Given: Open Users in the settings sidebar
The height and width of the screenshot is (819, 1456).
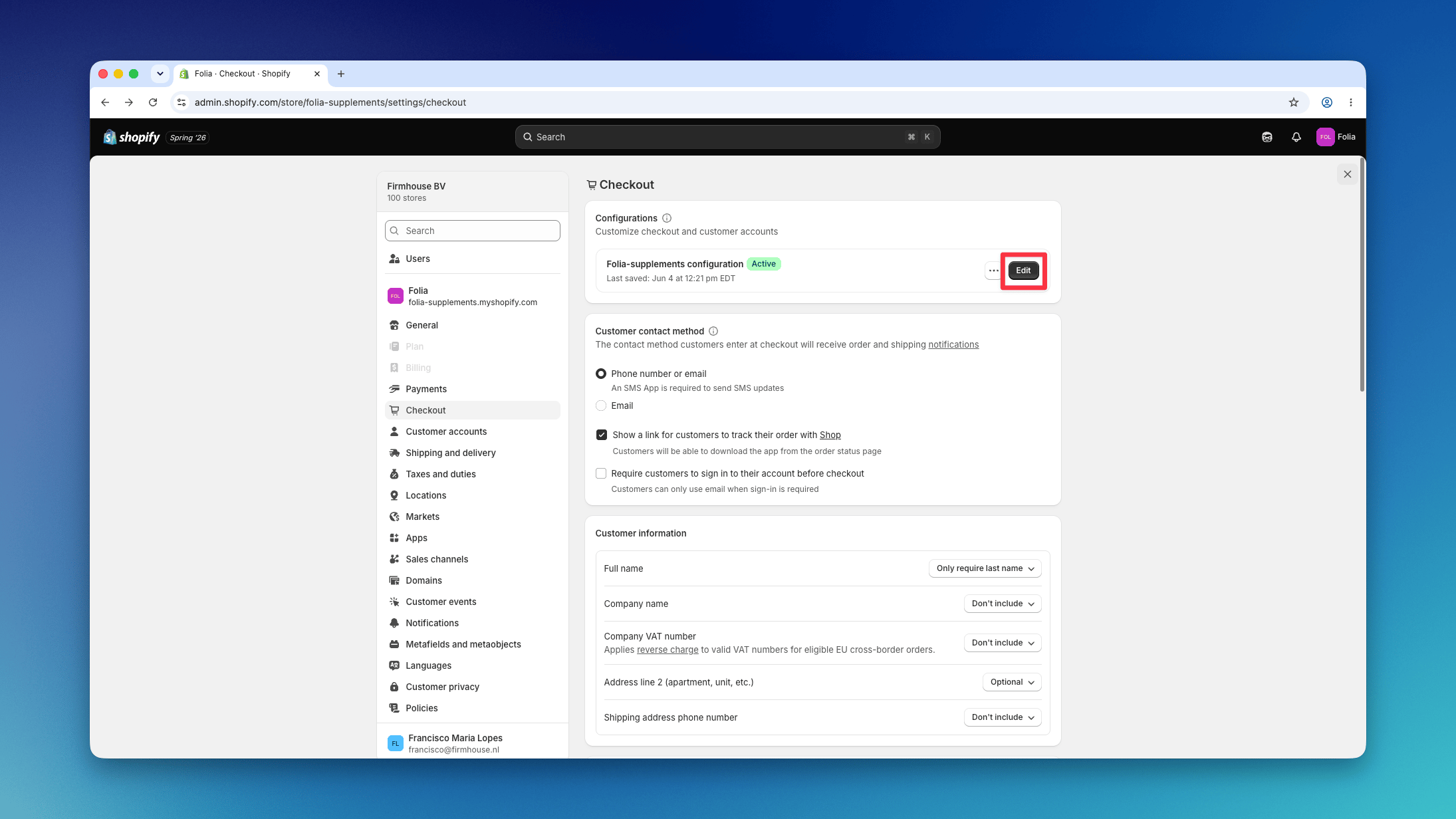Looking at the screenshot, I should click(472, 259).
